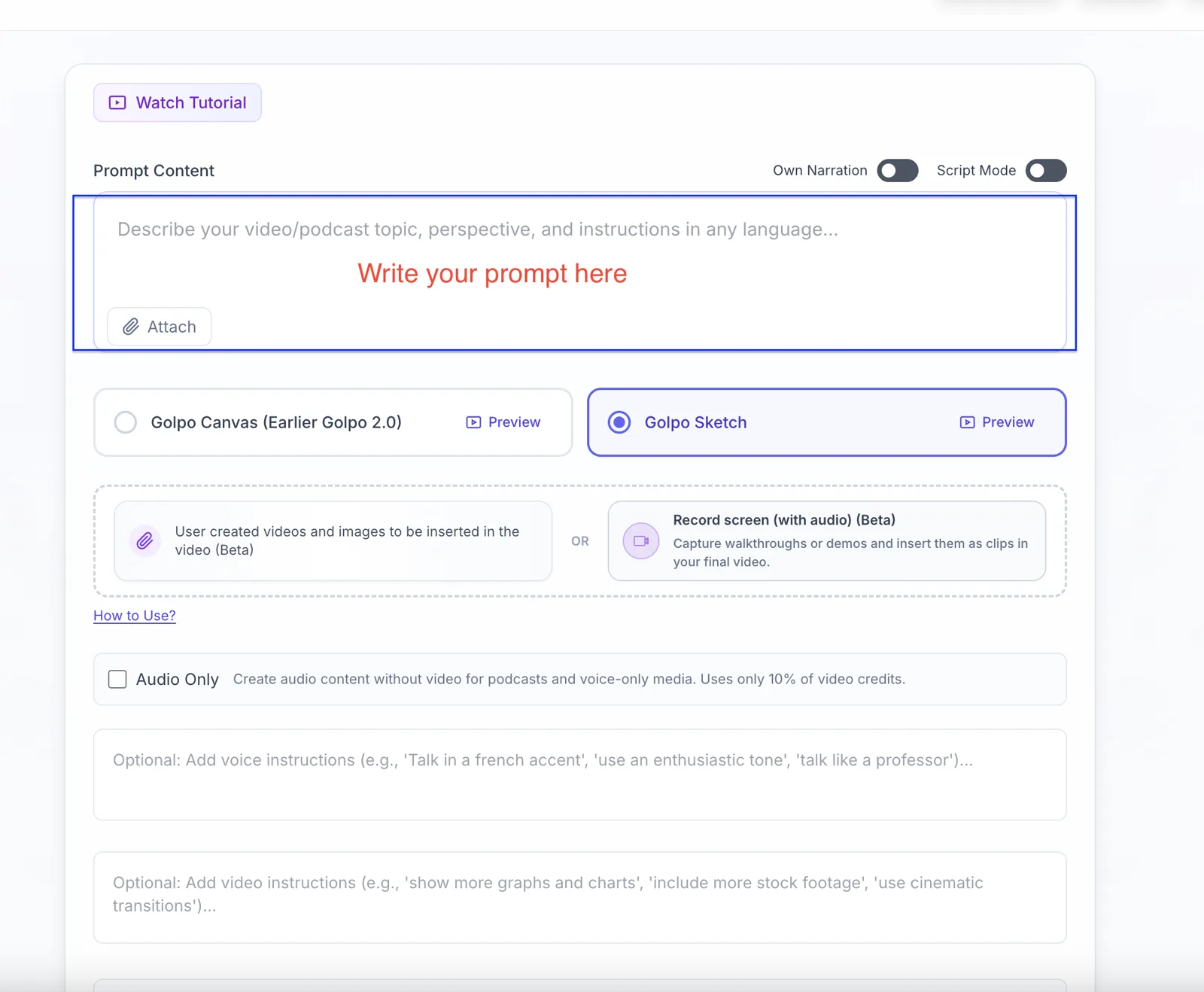Open the user created videos and images card
Viewport: 1204px width, 992px height.
[333, 541]
